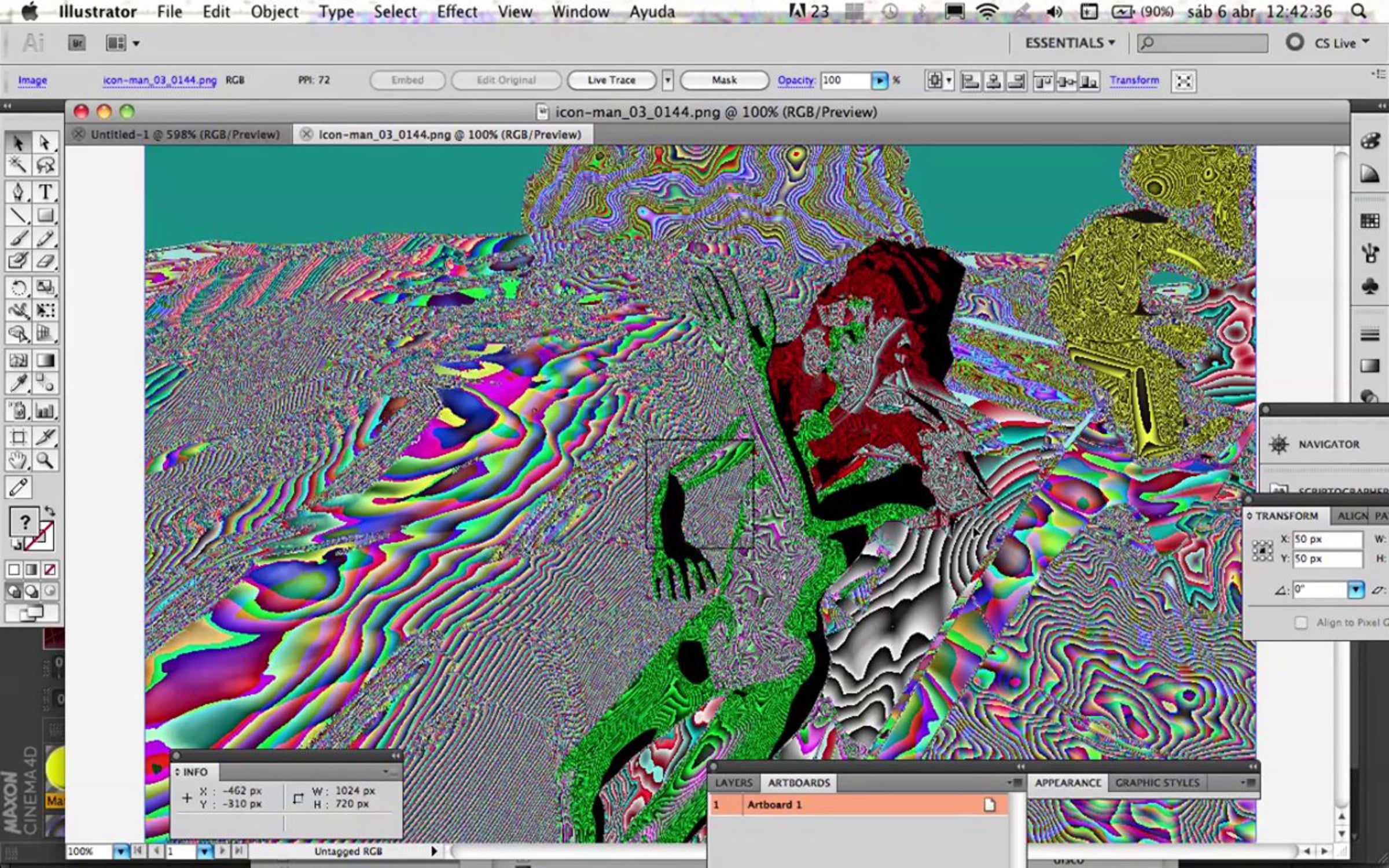Open Live Trace presets dropdown arrow
1389x868 pixels.
667,80
